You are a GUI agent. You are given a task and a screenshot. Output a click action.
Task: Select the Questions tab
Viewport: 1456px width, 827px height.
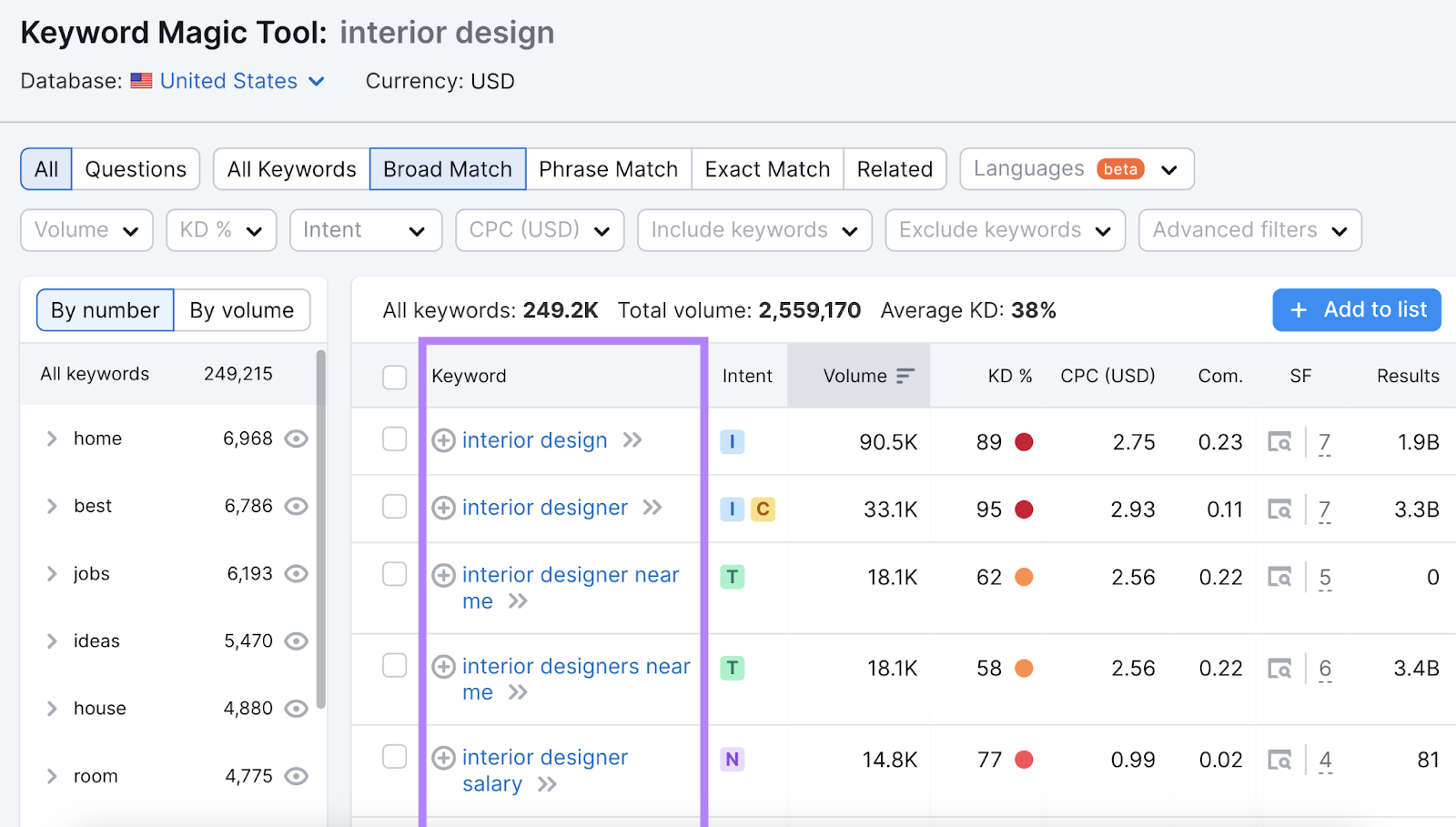pyautogui.click(x=135, y=168)
